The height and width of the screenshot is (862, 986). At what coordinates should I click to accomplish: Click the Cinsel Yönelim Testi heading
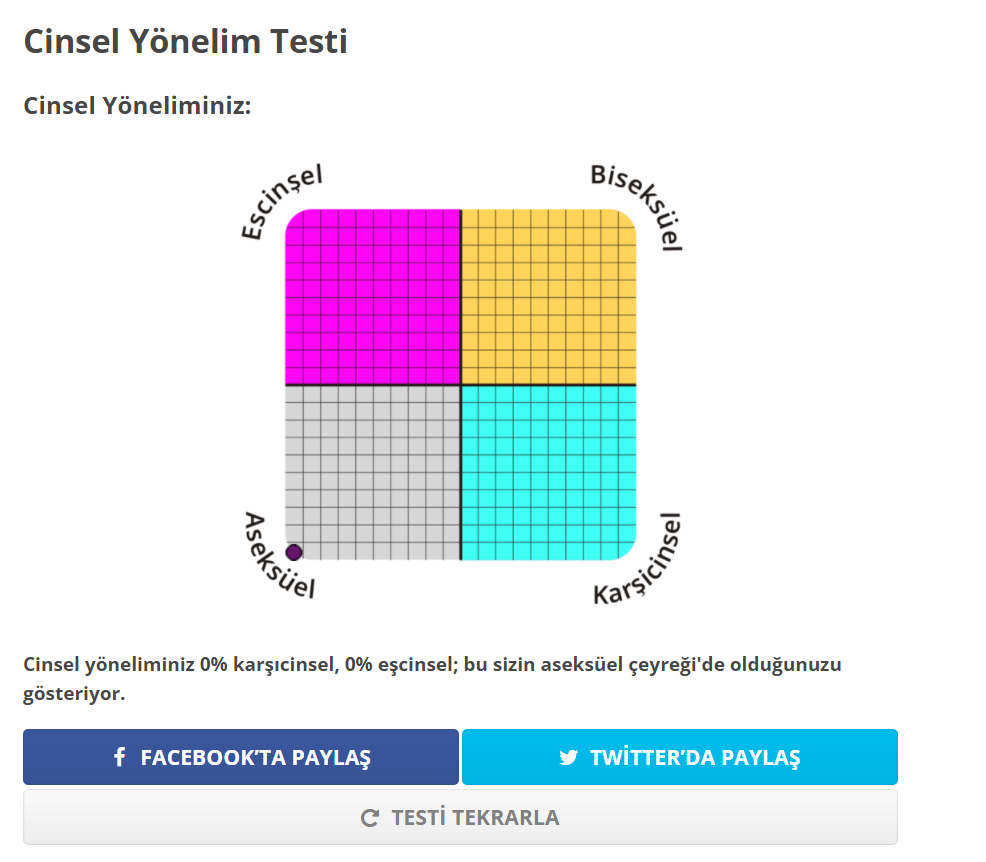pyautogui.click(x=185, y=42)
